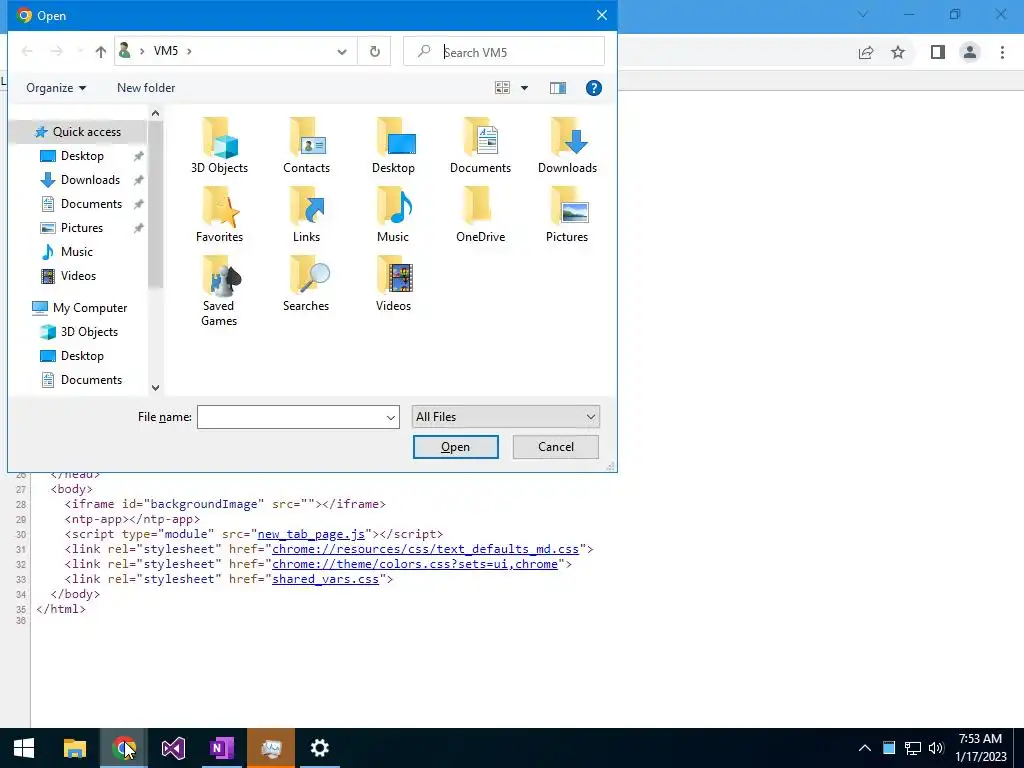Select the Documents folder in file list
Image resolution: width=1024 pixels, height=768 pixels.
point(480,146)
